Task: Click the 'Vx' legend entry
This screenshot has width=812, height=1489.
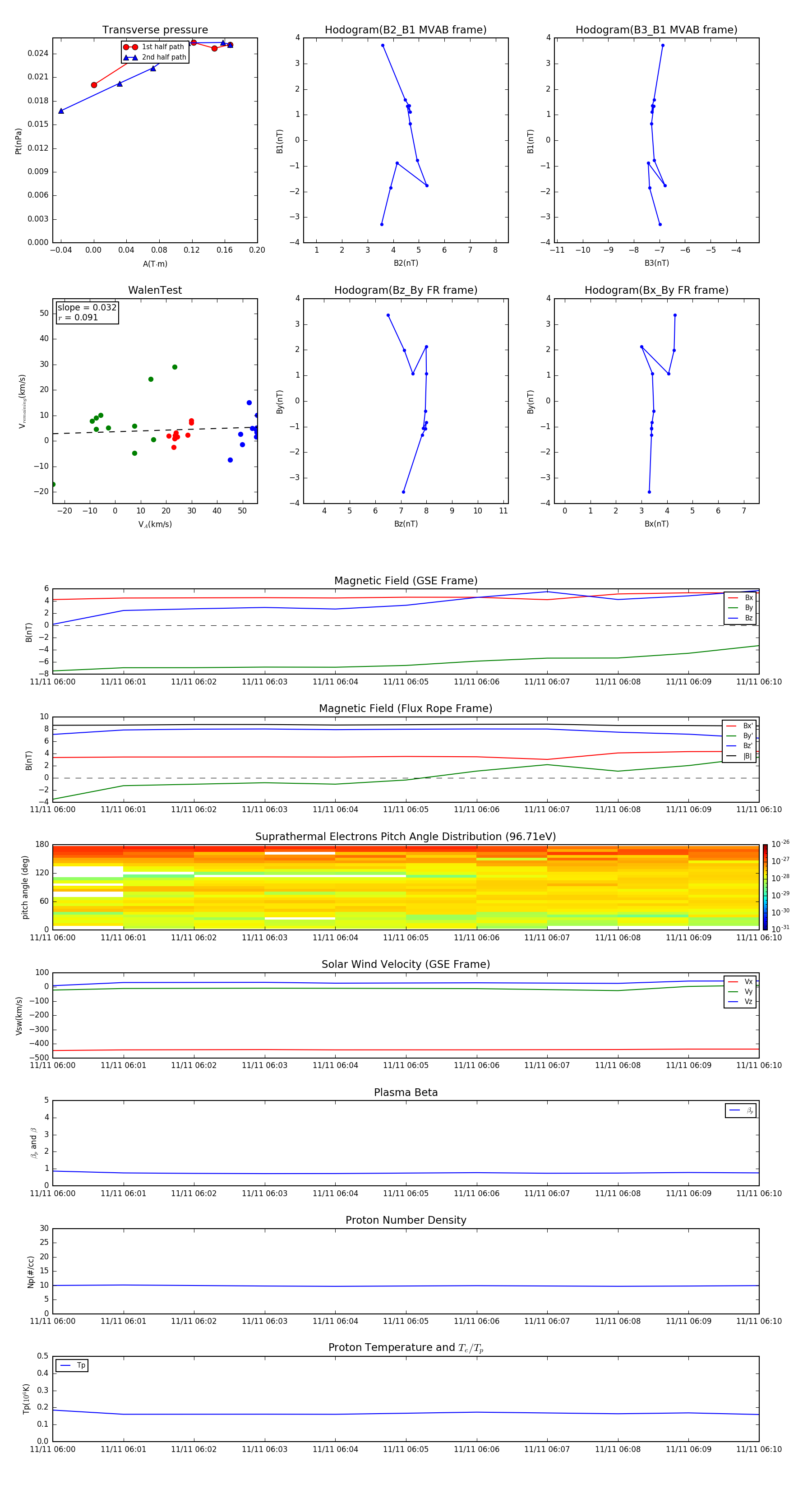Action: pyautogui.click(x=741, y=981)
